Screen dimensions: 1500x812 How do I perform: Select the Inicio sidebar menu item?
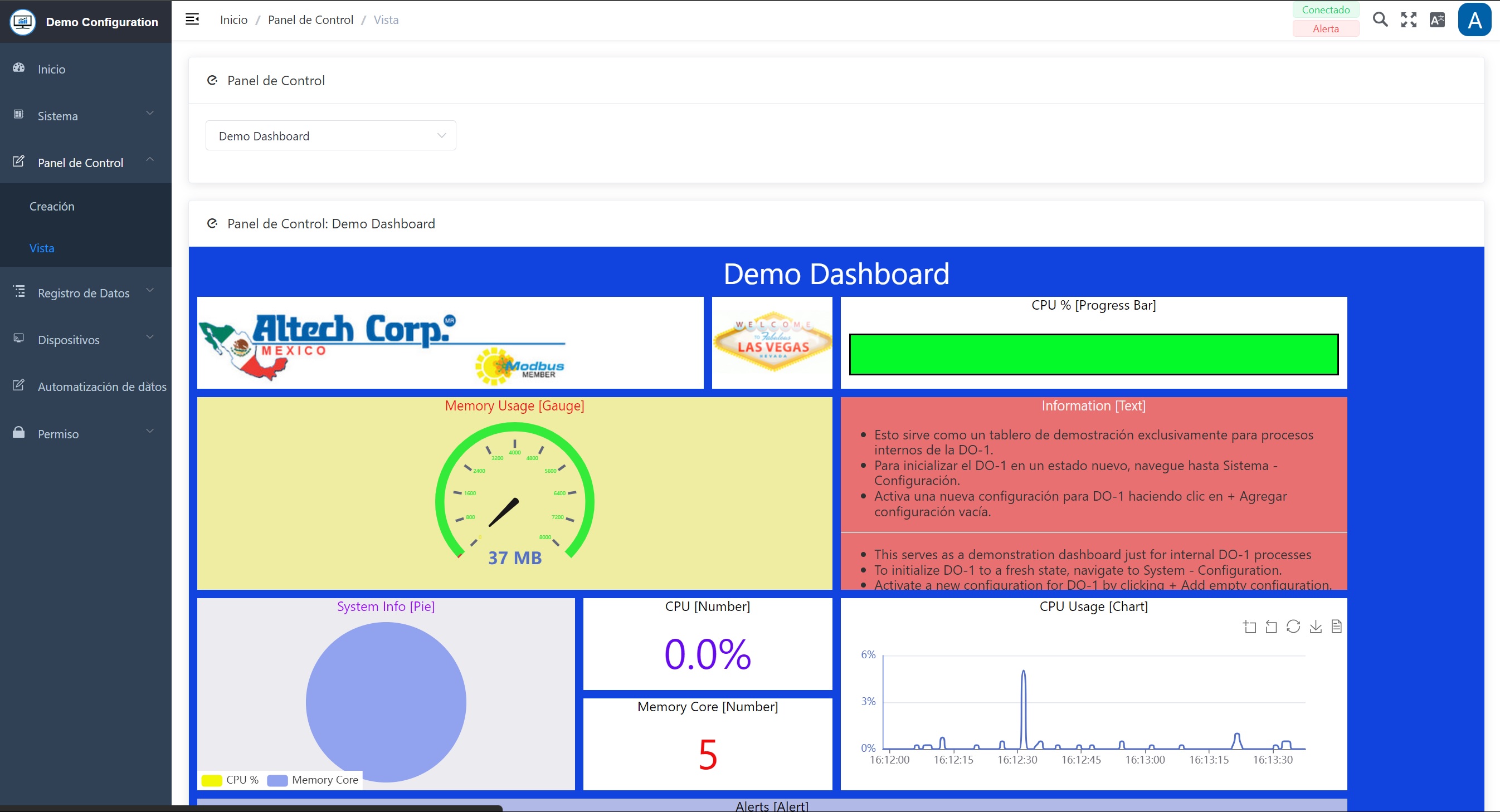pos(51,69)
